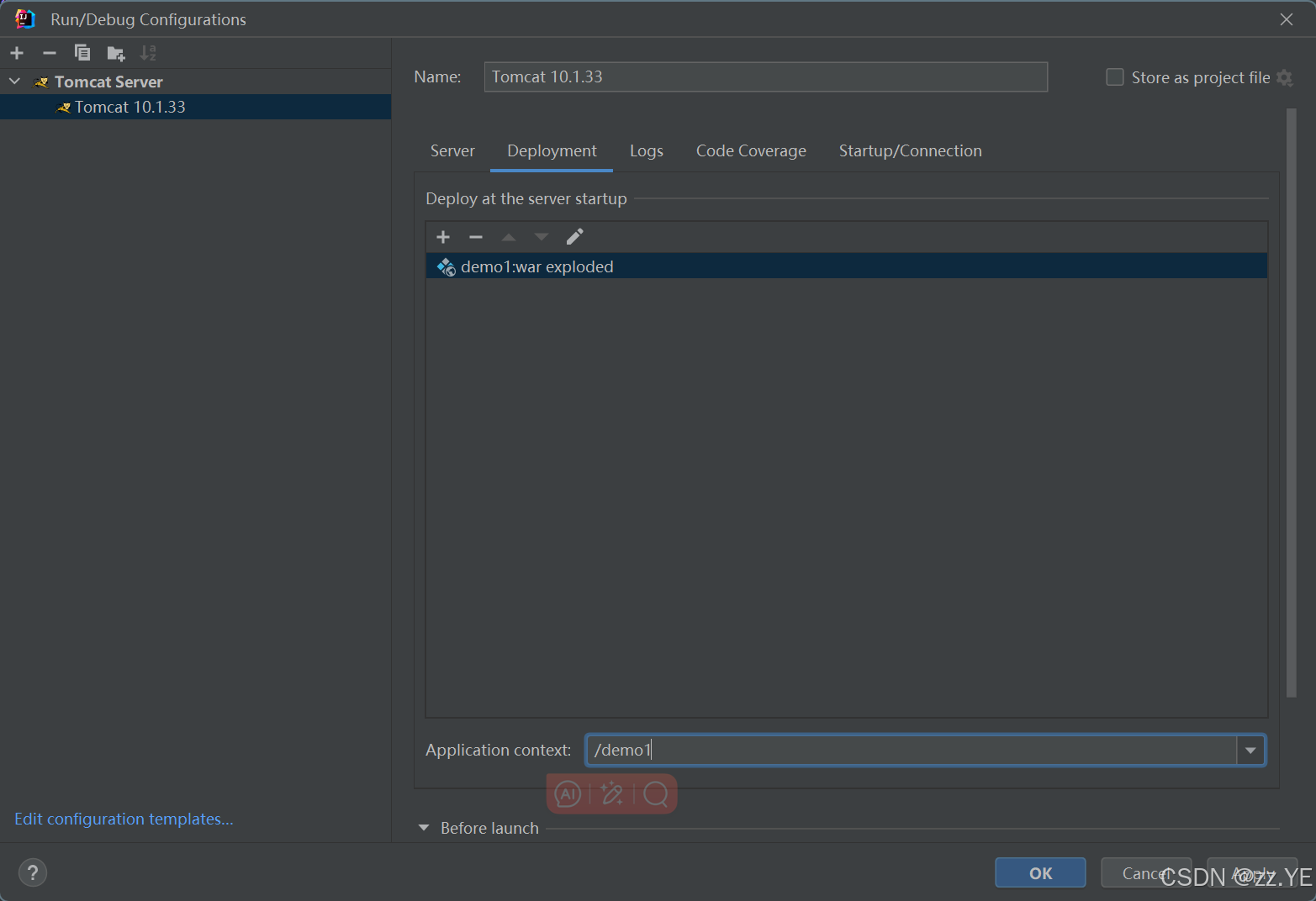Open the help question mark

[x=33, y=872]
